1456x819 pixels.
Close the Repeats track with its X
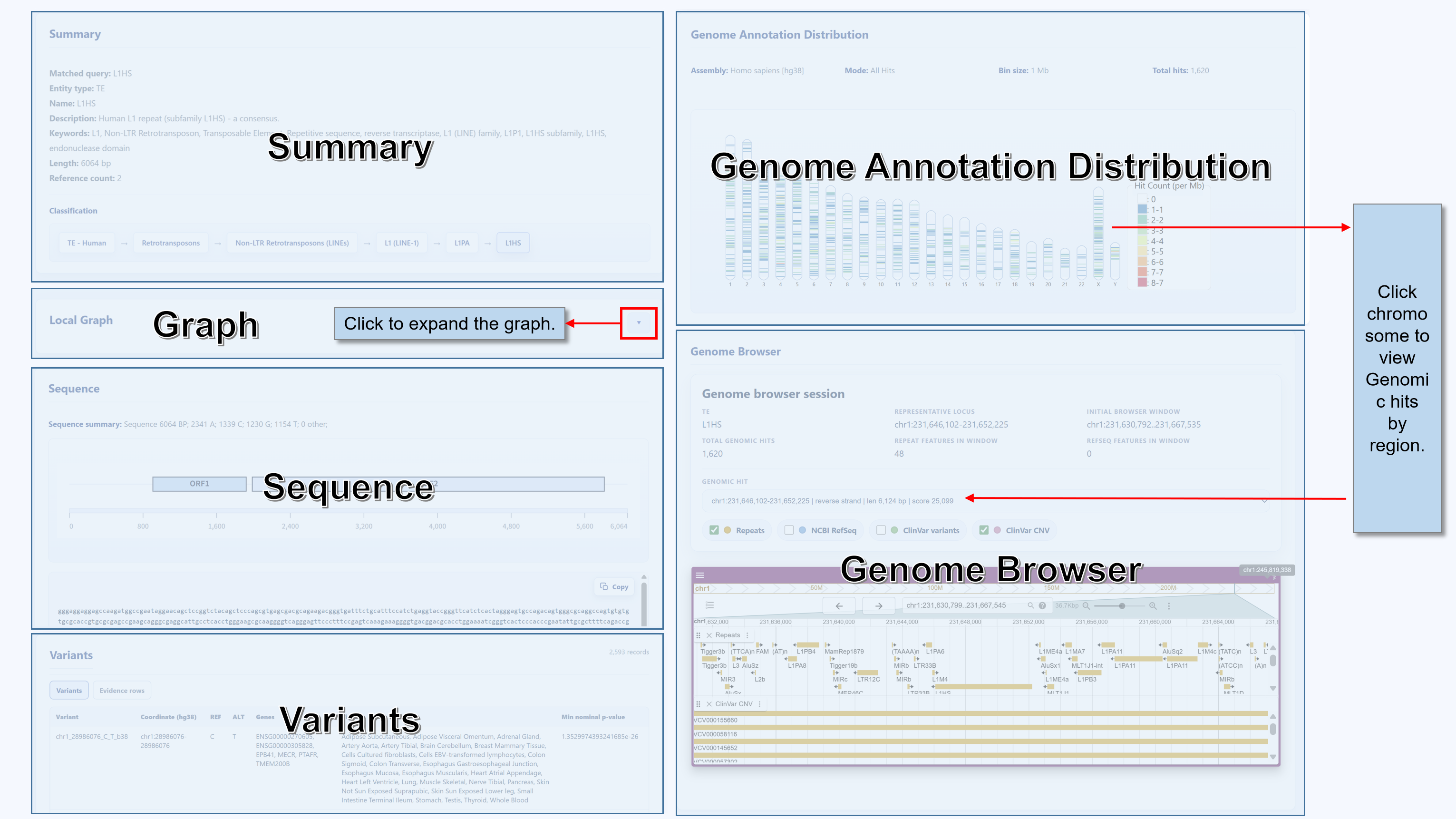(x=709, y=635)
